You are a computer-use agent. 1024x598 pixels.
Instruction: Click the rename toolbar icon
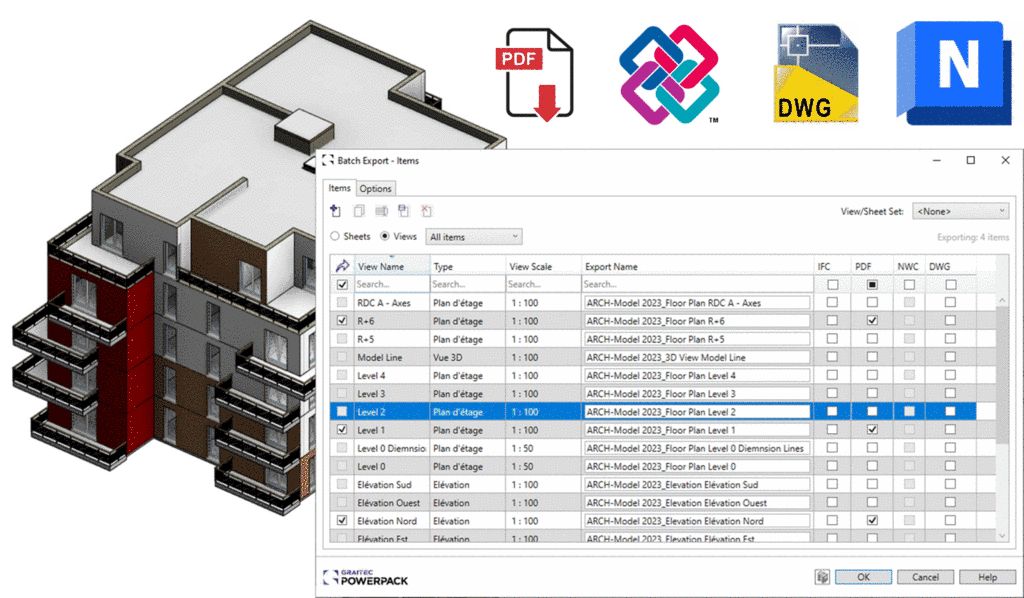381,211
